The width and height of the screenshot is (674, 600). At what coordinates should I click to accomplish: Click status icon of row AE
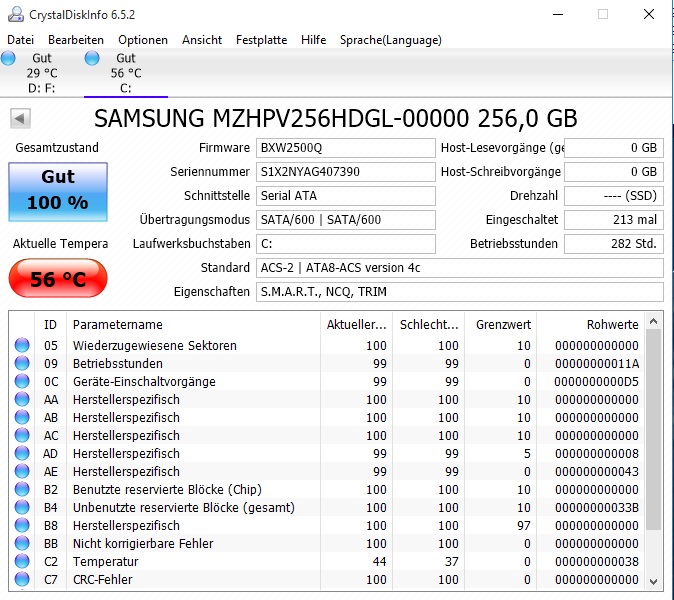point(22,471)
